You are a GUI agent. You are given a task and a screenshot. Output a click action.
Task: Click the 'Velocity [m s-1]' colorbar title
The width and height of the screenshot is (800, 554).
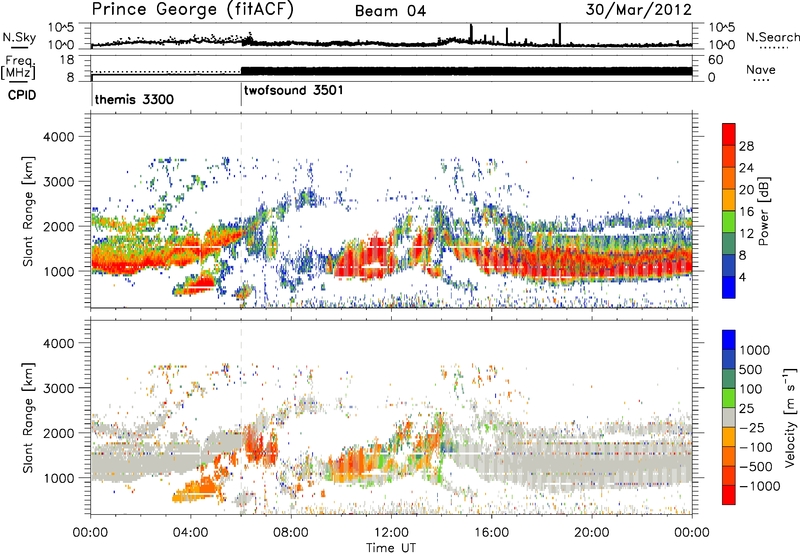[x=790, y=417]
